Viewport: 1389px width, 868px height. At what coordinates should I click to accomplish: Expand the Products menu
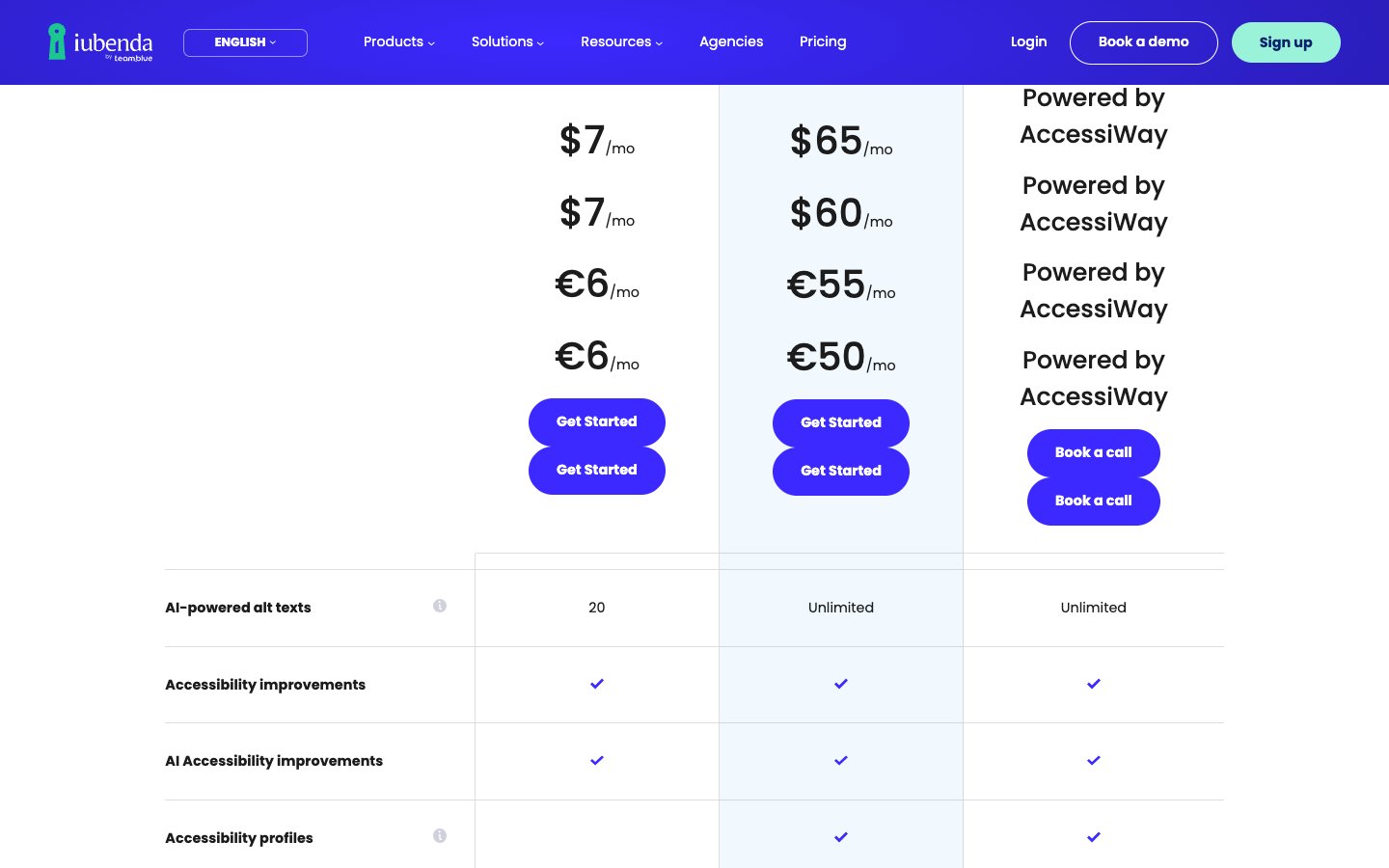(398, 41)
